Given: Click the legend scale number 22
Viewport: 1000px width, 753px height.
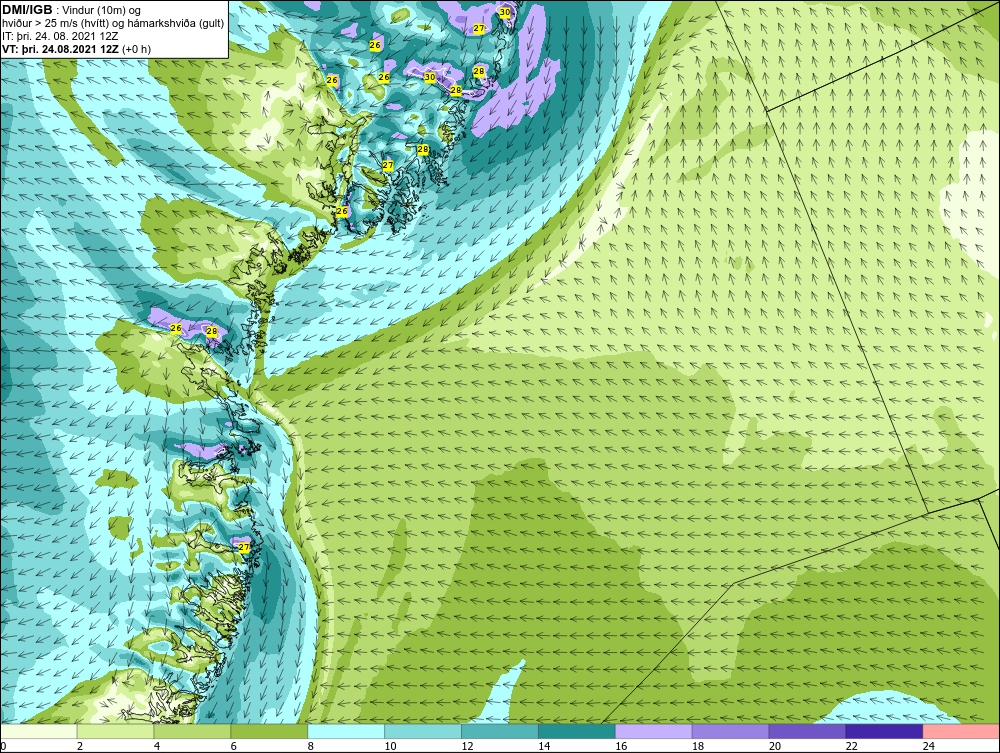Looking at the screenshot, I should 851,746.
